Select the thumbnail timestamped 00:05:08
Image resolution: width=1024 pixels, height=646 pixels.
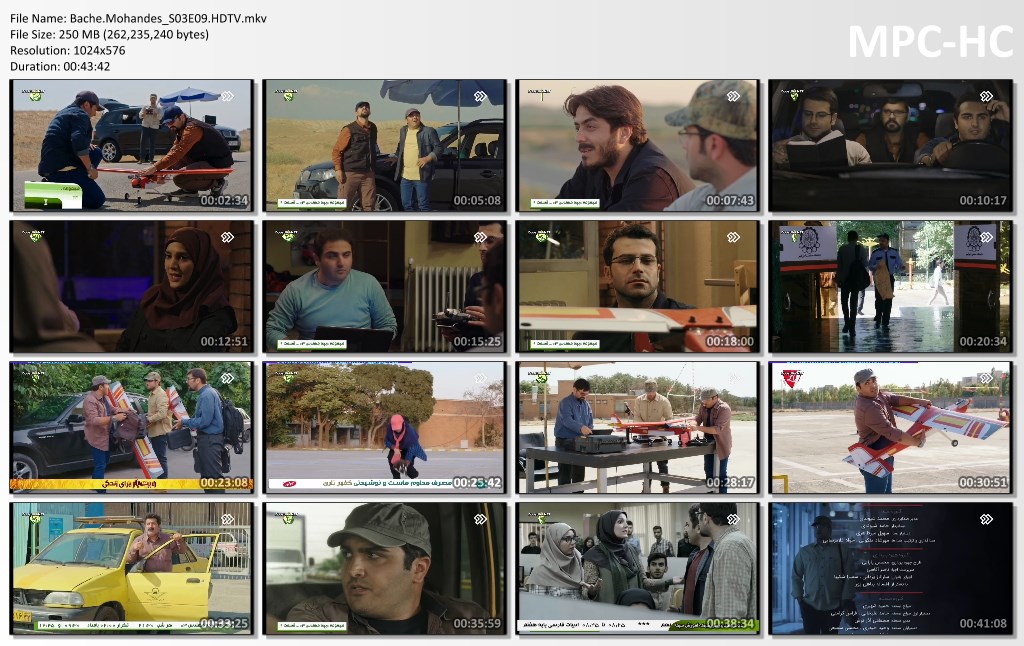pos(385,146)
